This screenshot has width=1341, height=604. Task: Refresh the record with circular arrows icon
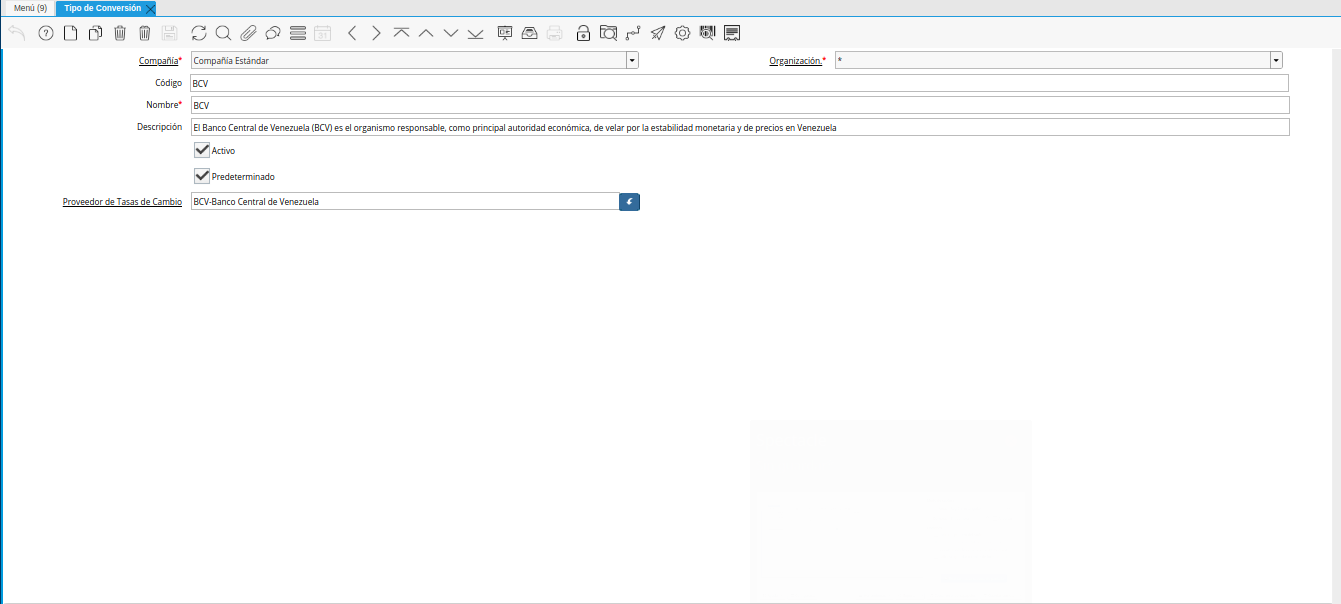199,33
